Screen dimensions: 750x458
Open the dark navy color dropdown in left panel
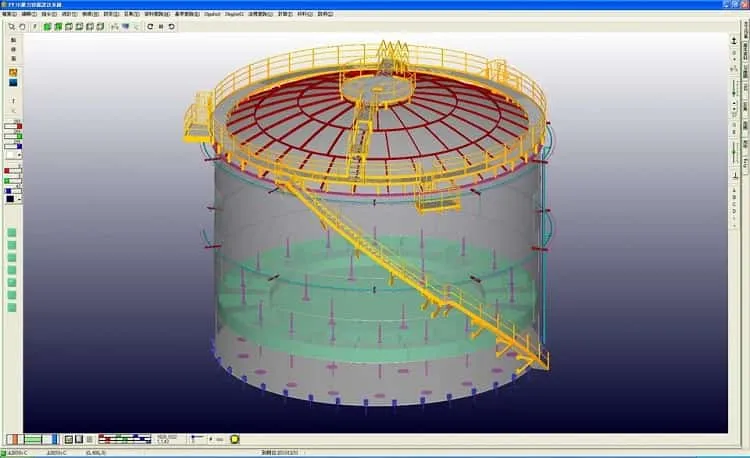pyautogui.click(x=13, y=199)
